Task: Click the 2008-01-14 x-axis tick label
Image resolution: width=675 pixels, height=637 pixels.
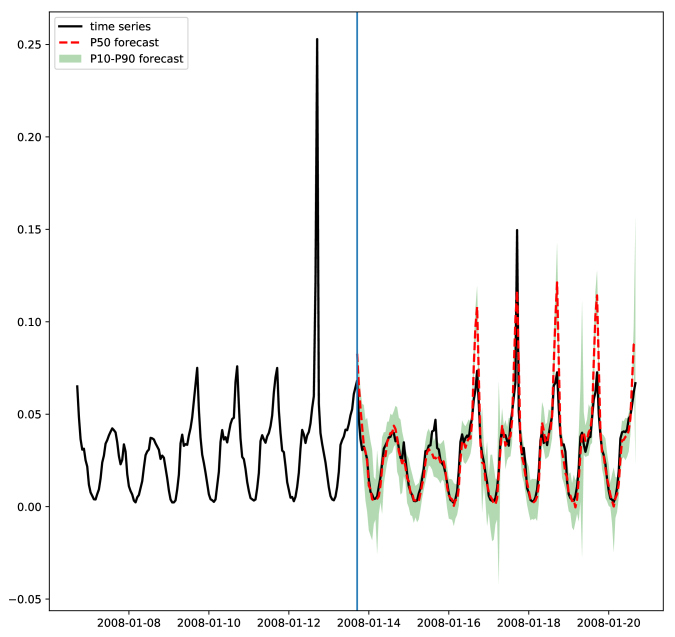Action: 369,623
